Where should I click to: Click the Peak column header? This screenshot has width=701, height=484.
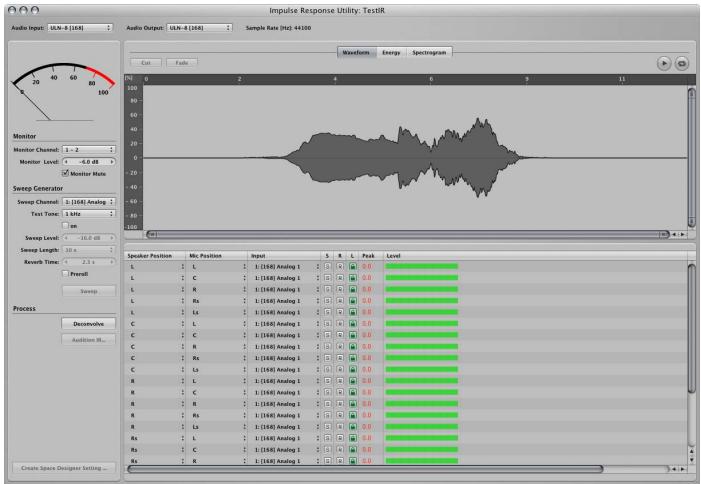372,256
